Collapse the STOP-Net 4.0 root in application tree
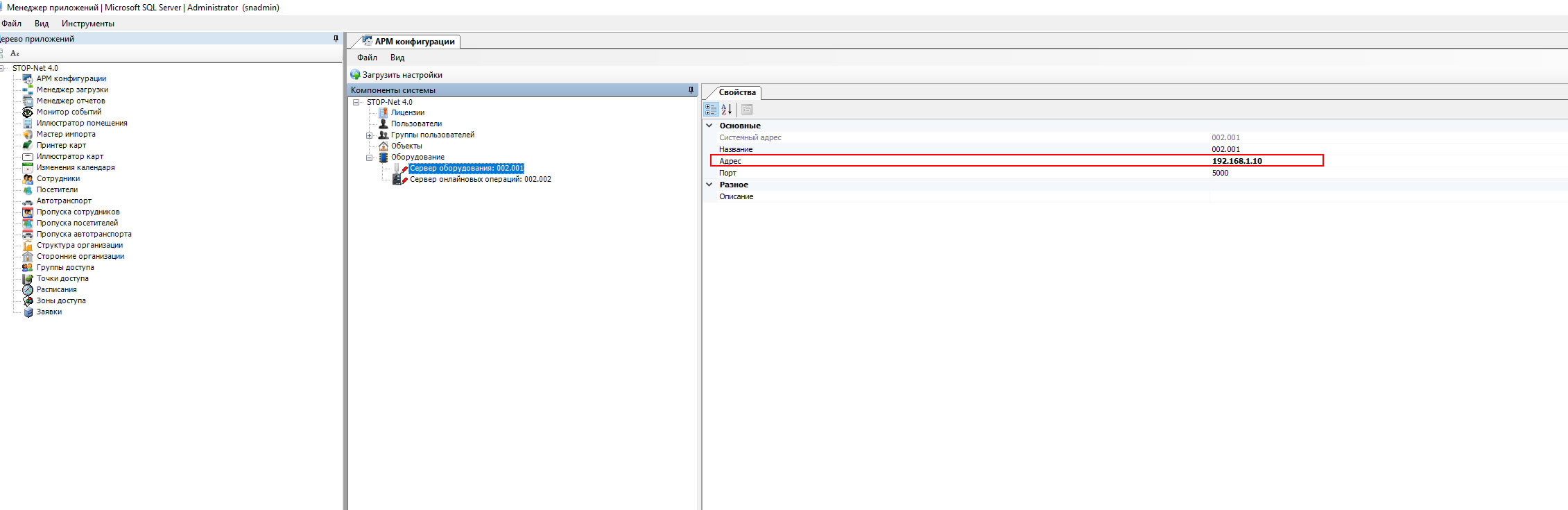 [3, 68]
